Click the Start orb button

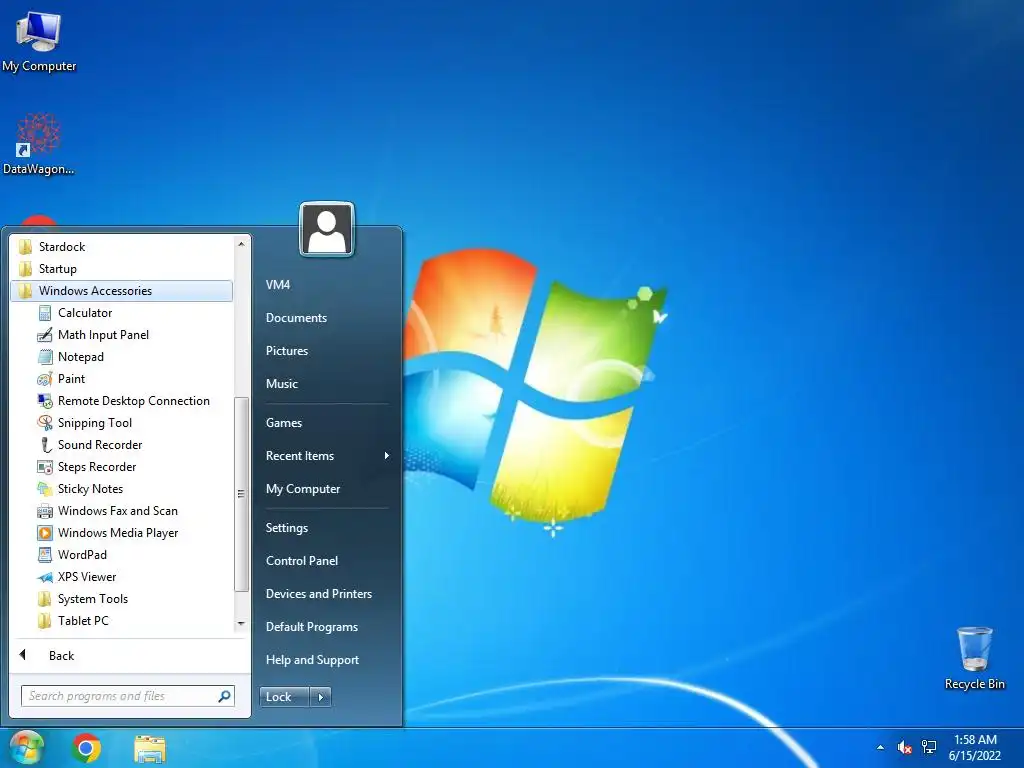26,748
